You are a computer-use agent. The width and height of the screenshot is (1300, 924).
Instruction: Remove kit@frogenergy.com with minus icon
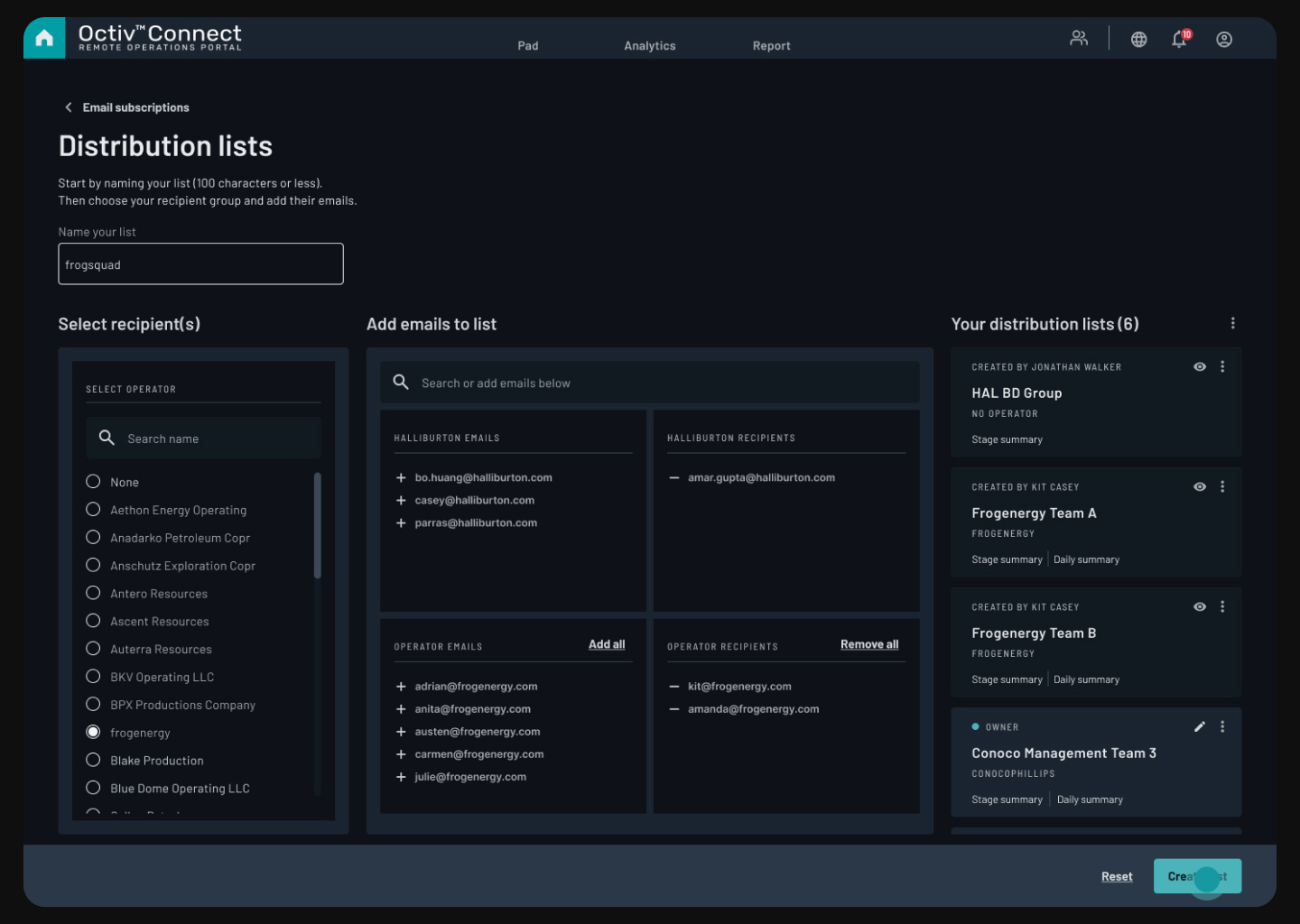(673, 687)
